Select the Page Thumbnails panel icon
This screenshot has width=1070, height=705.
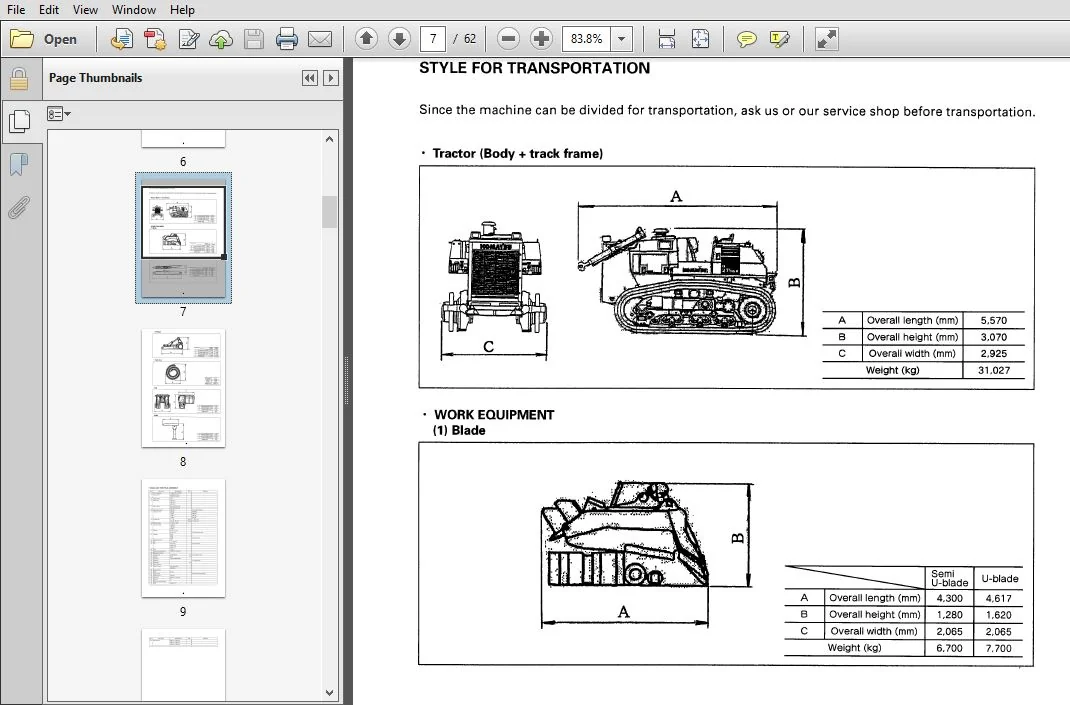point(20,121)
